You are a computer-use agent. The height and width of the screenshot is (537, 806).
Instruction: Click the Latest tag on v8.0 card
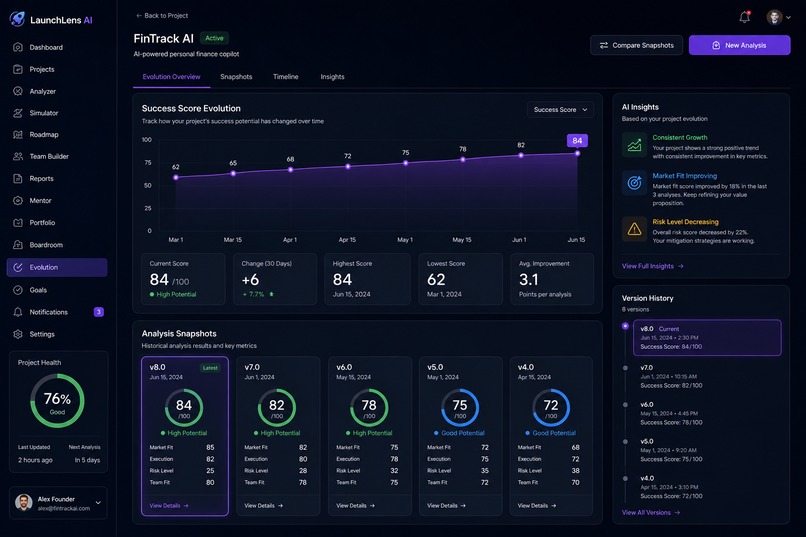coord(210,368)
